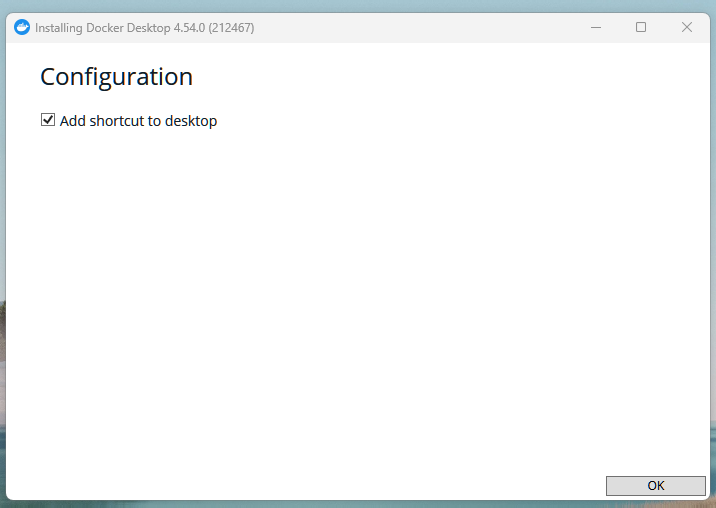The image size is (716, 508).
Task: Click the Configuration heading
Action: 116,77
